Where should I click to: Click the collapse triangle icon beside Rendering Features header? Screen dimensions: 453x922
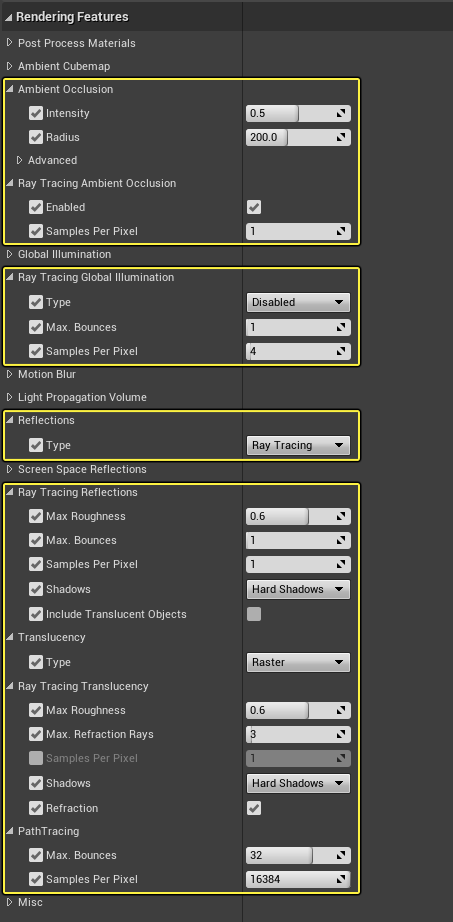pos(9,16)
